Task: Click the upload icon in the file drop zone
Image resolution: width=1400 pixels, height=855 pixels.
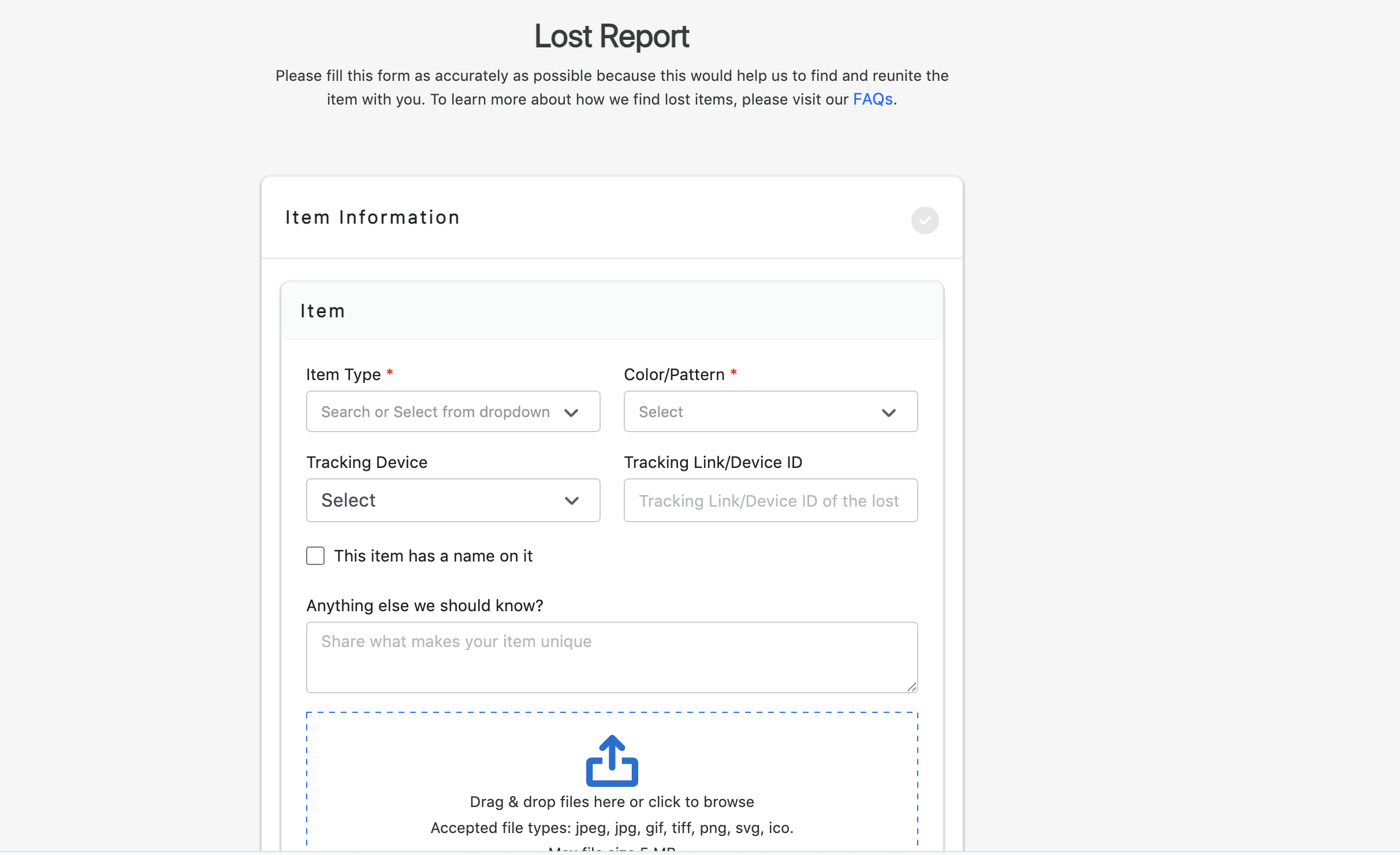Action: pos(612,760)
